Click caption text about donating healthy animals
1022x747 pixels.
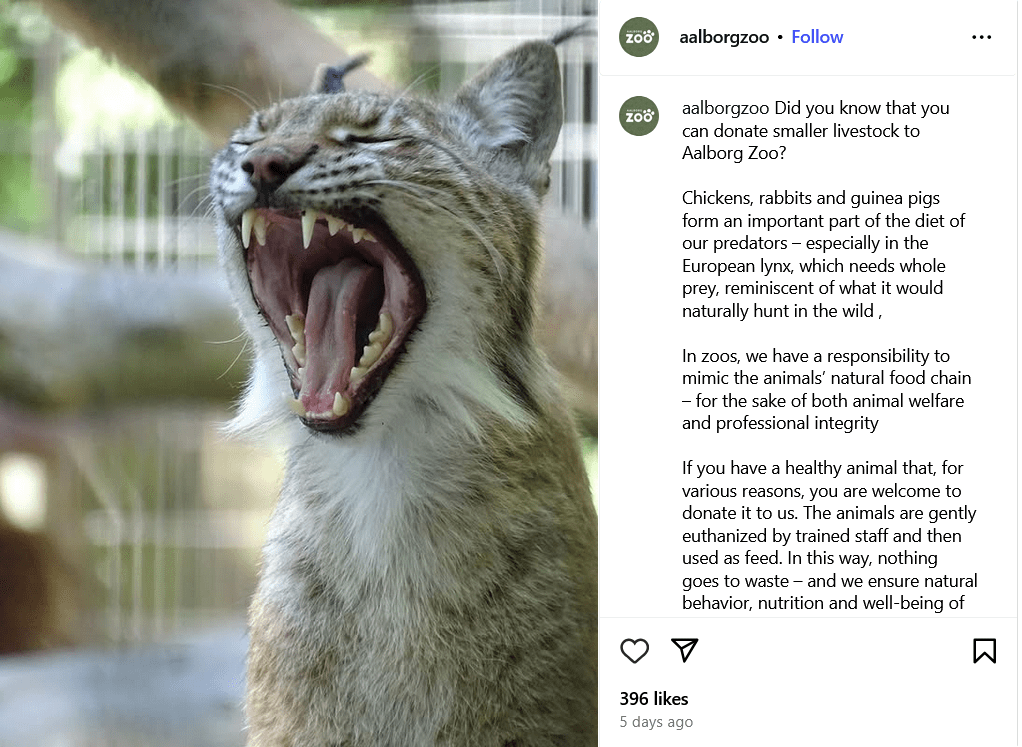[x=829, y=535]
